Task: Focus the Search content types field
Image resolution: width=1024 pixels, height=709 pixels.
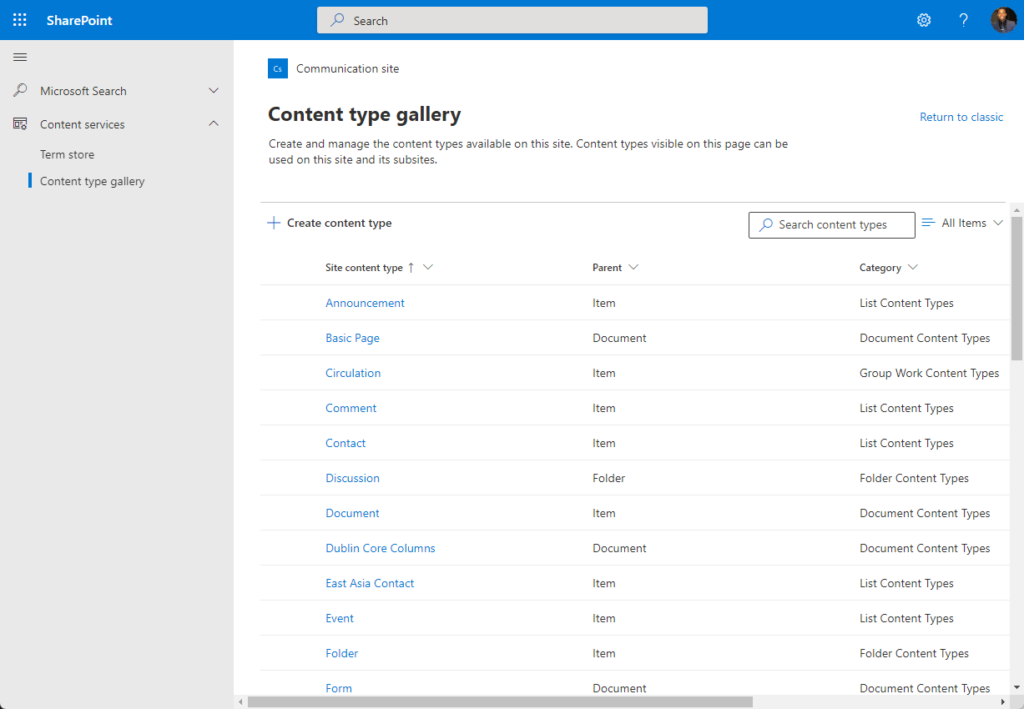Action: tap(831, 225)
